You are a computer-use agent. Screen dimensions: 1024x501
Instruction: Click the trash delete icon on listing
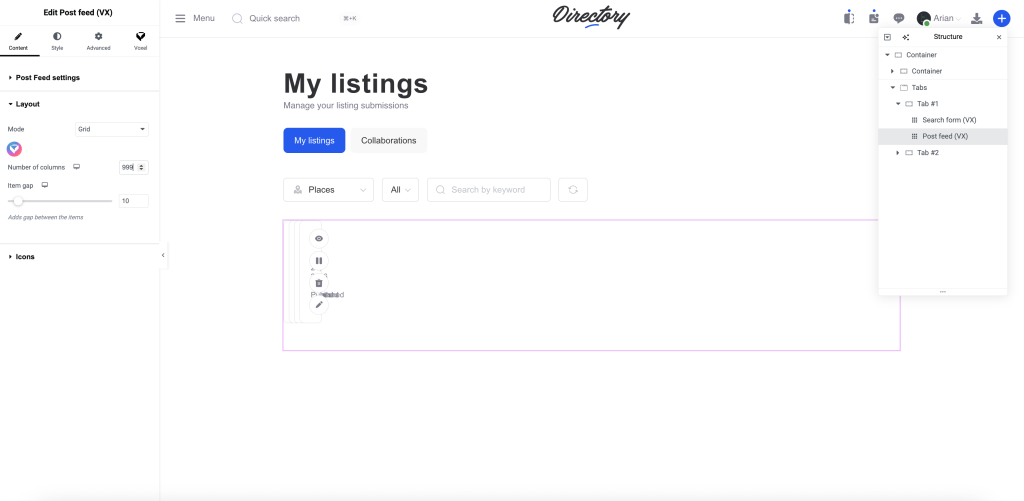(319, 283)
